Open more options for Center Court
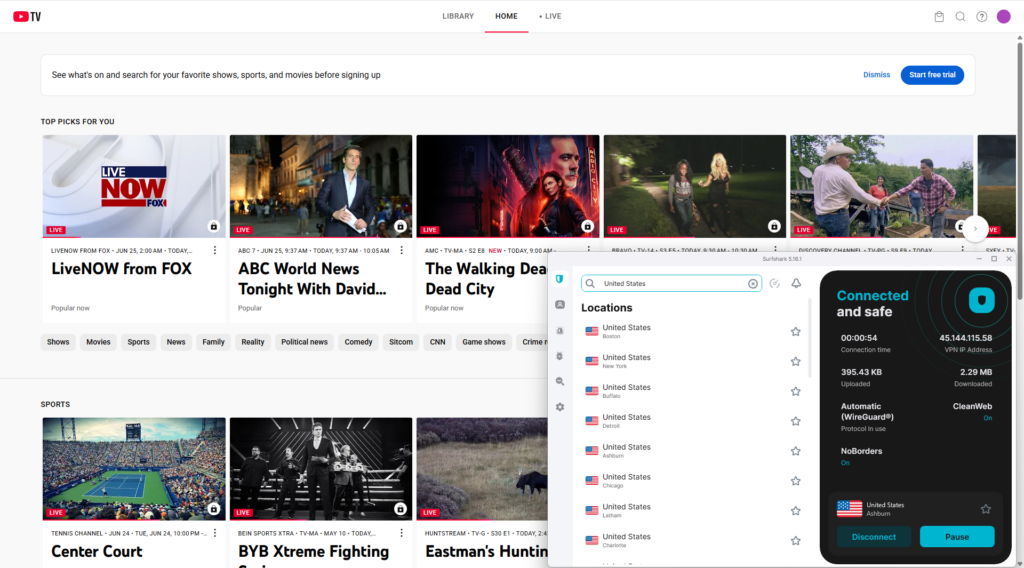 pyautogui.click(x=215, y=533)
